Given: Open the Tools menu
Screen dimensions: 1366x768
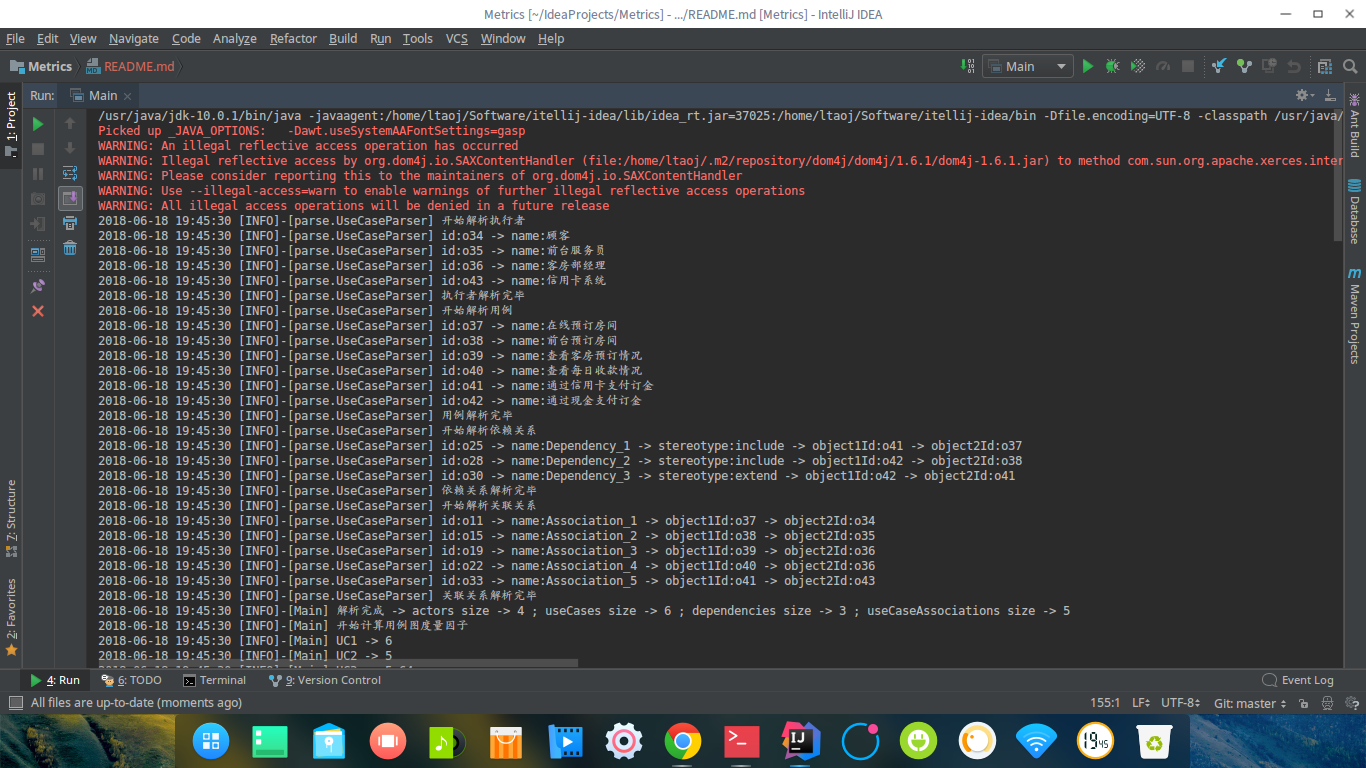Looking at the screenshot, I should pyautogui.click(x=418, y=38).
